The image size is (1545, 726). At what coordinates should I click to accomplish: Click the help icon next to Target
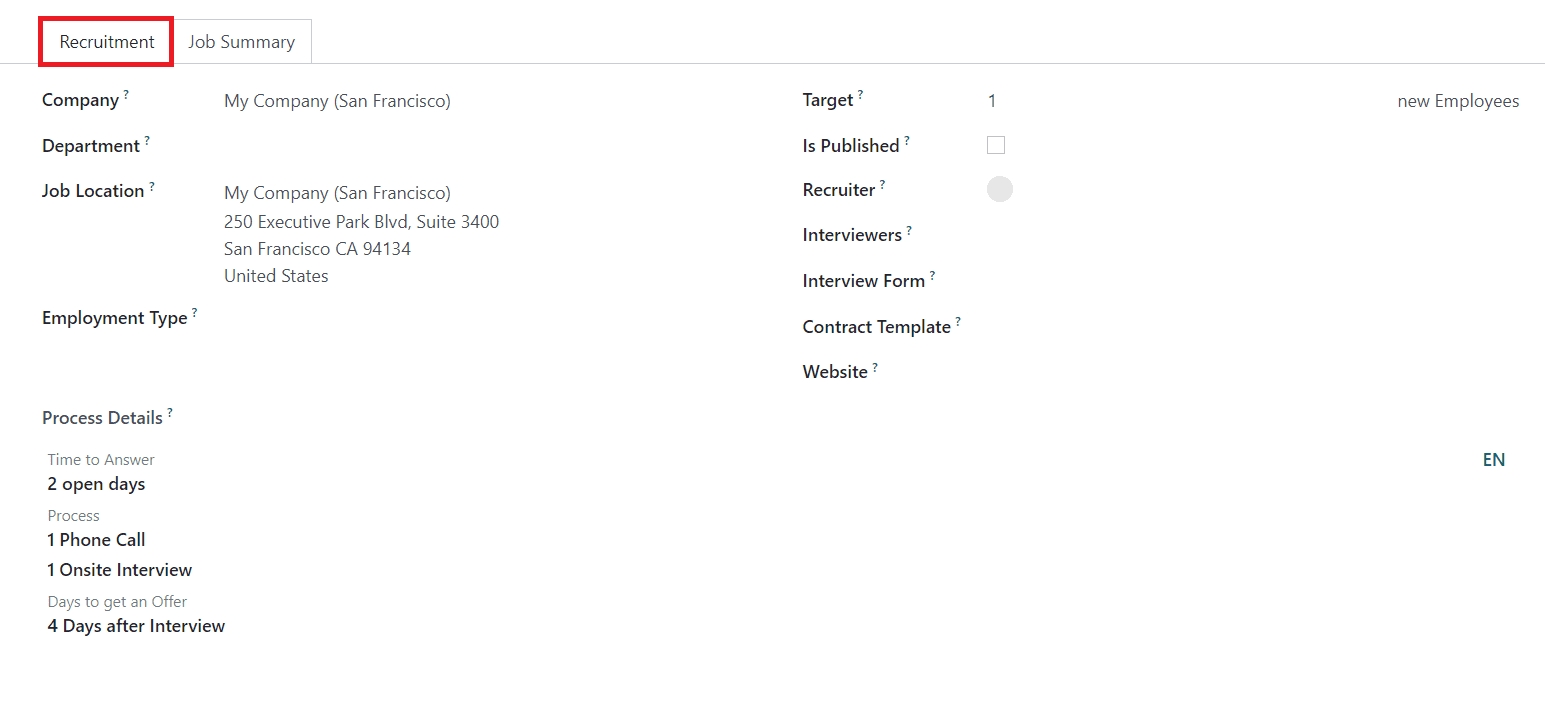(861, 94)
